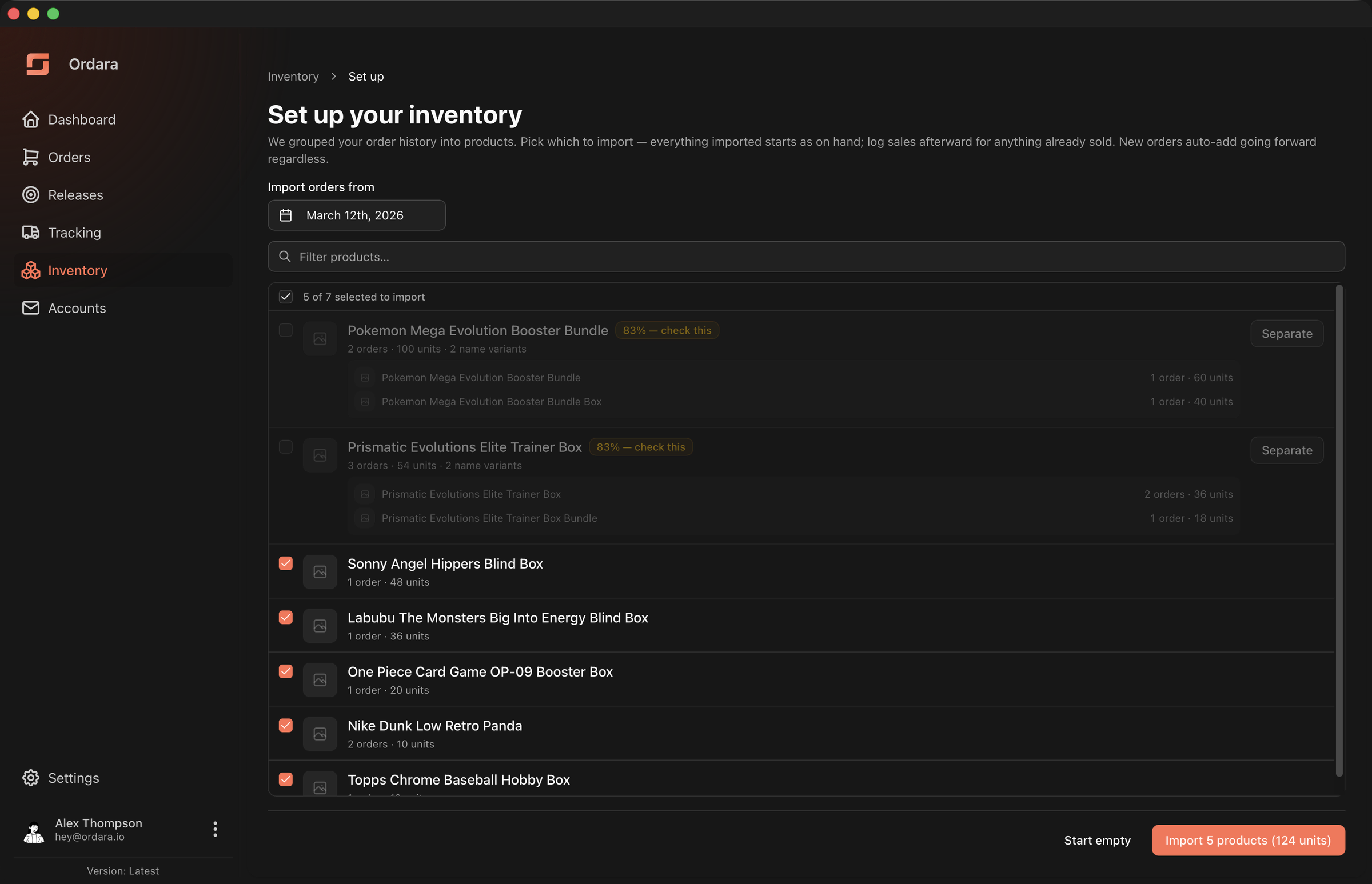The image size is (1372, 884).
Task: Click the calendar icon in the date picker
Action: (x=286, y=215)
